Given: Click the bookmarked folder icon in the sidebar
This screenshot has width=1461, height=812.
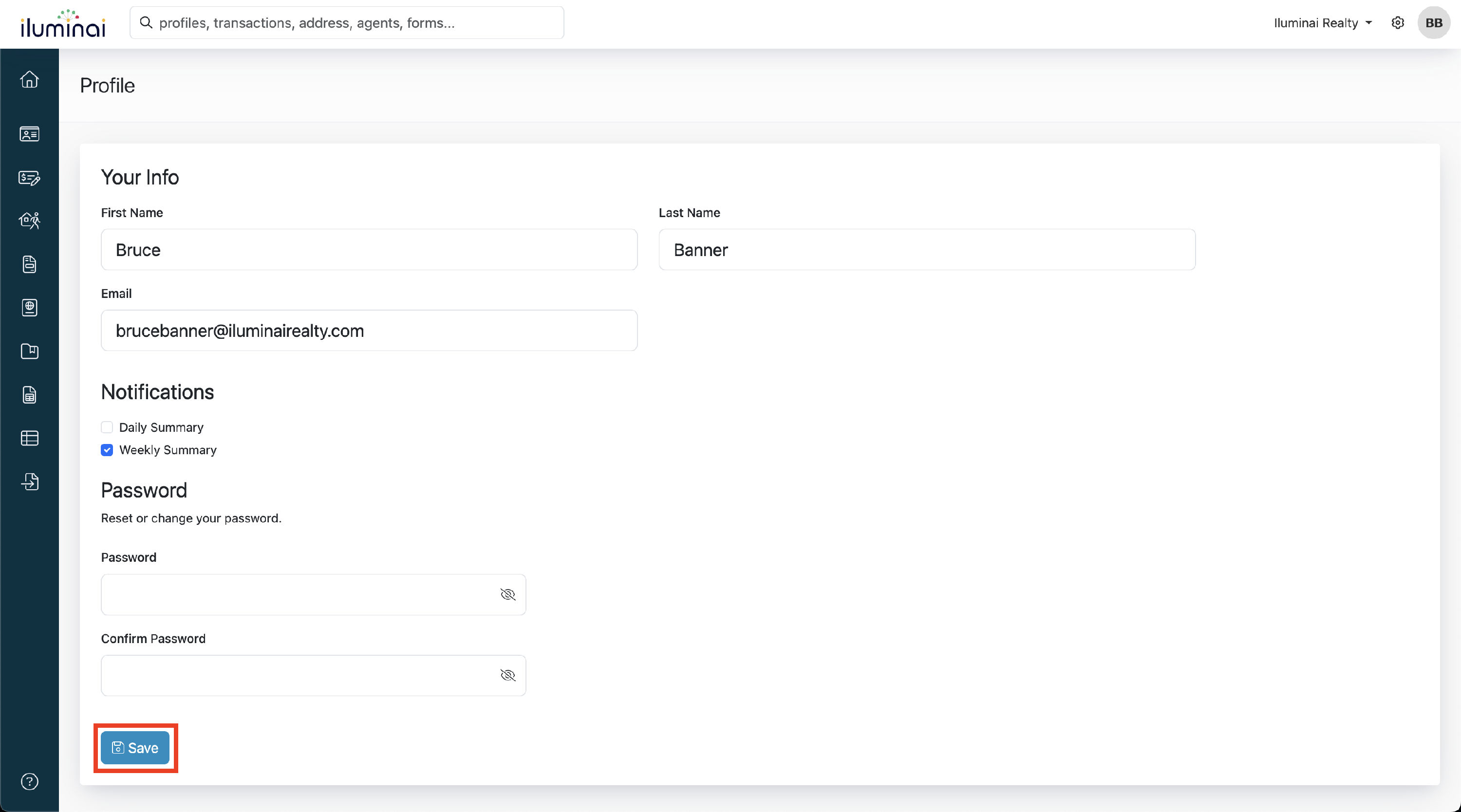Looking at the screenshot, I should (30, 351).
